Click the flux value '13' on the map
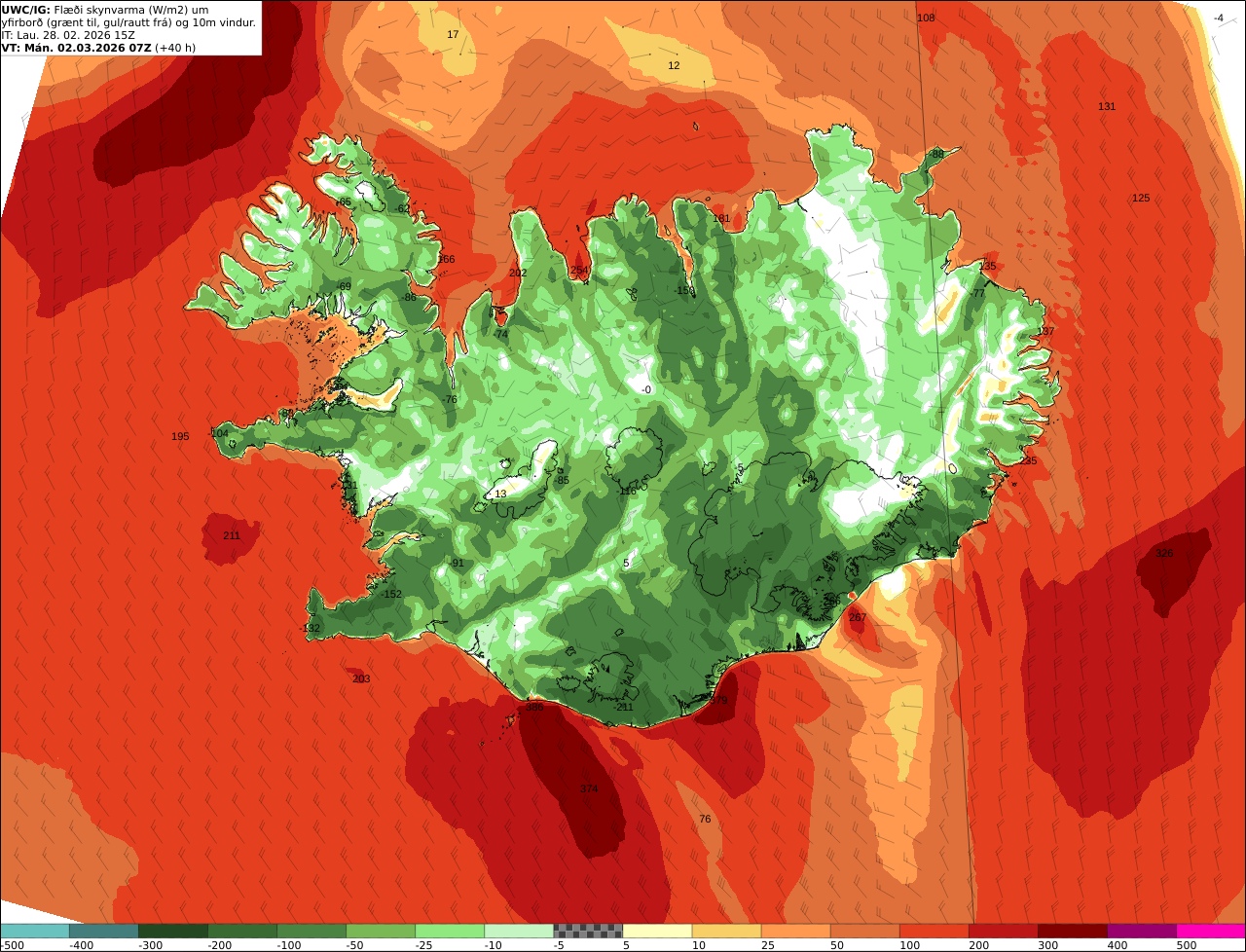The image size is (1246, 952). [x=500, y=494]
